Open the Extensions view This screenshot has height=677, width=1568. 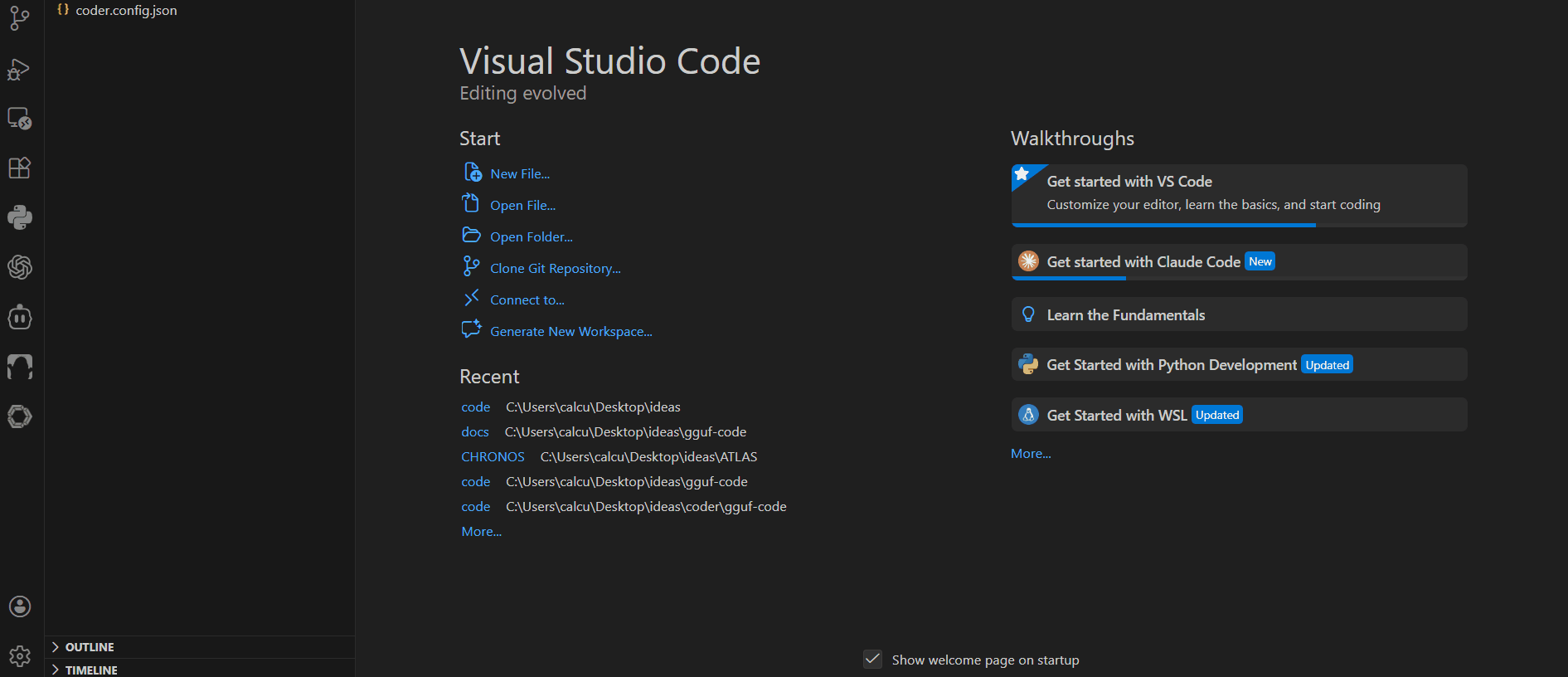click(20, 168)
